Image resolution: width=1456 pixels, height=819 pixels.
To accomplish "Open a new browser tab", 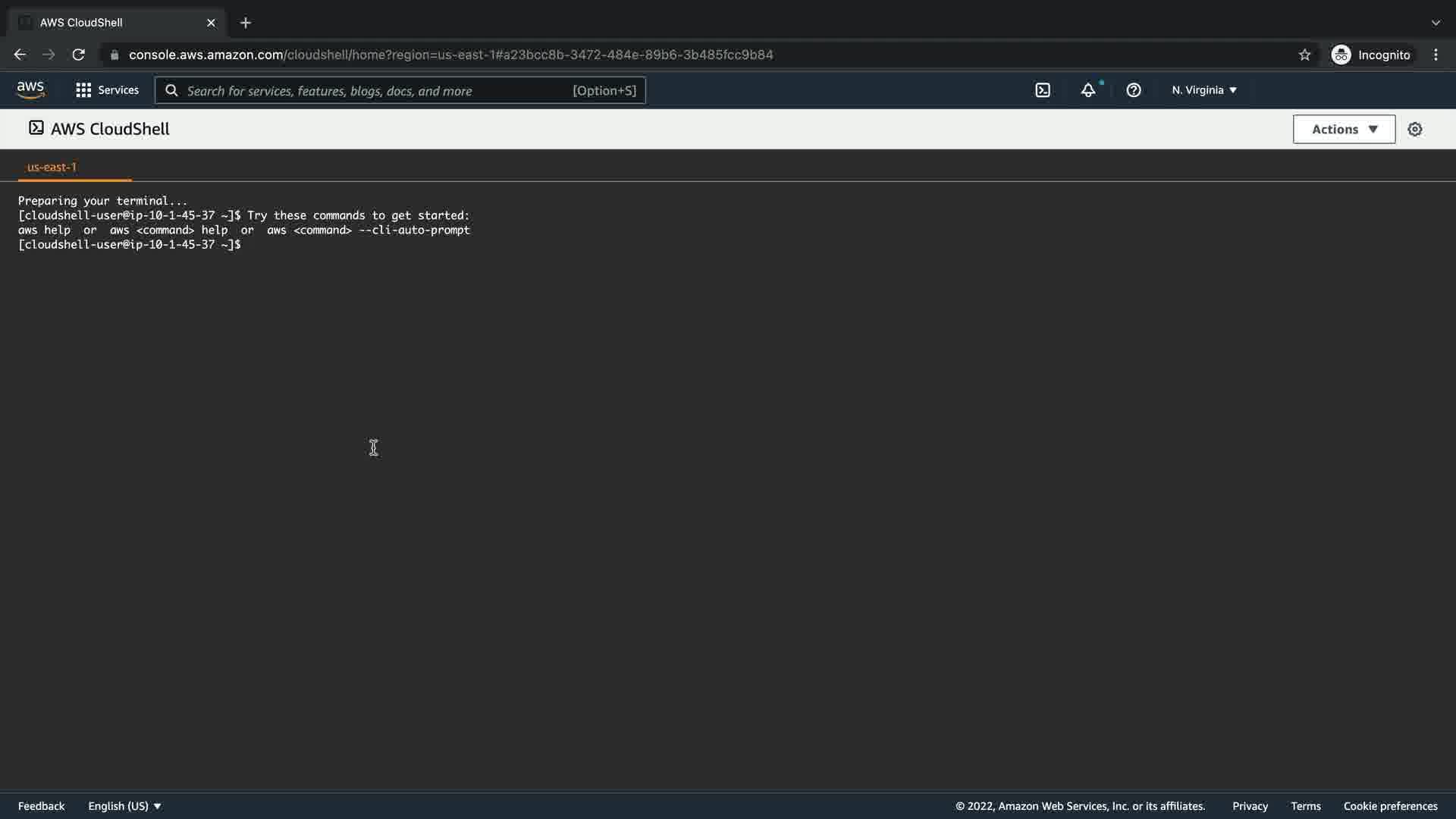I will (246, 23).
